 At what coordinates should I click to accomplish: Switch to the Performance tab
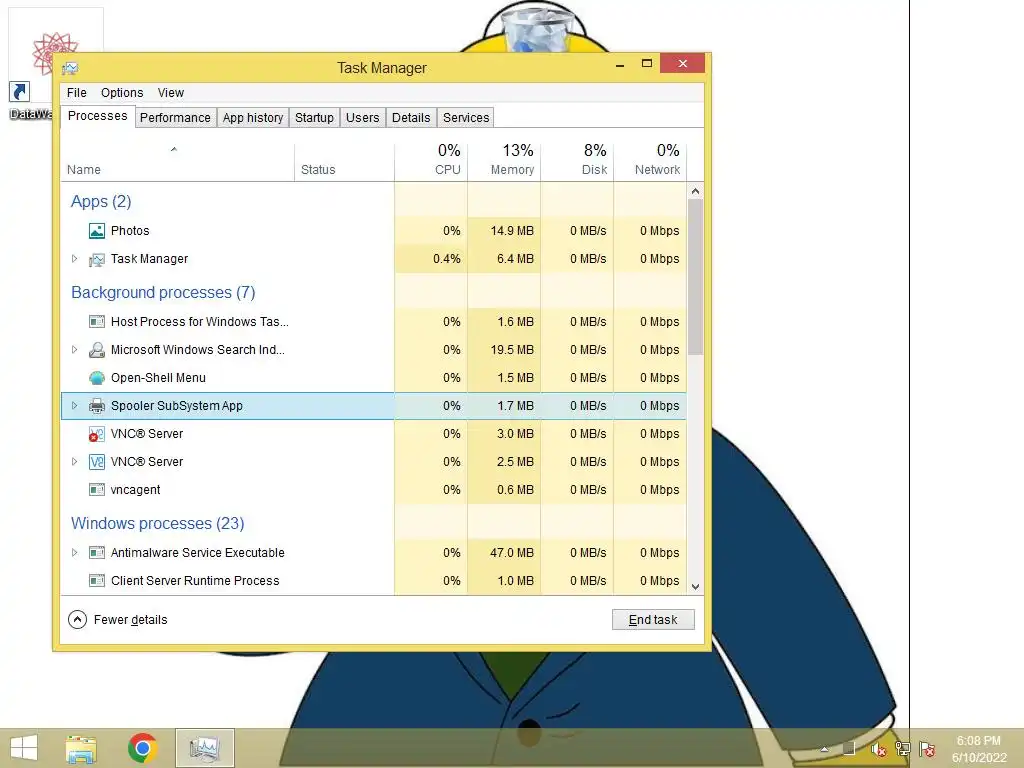coord(175,118)
